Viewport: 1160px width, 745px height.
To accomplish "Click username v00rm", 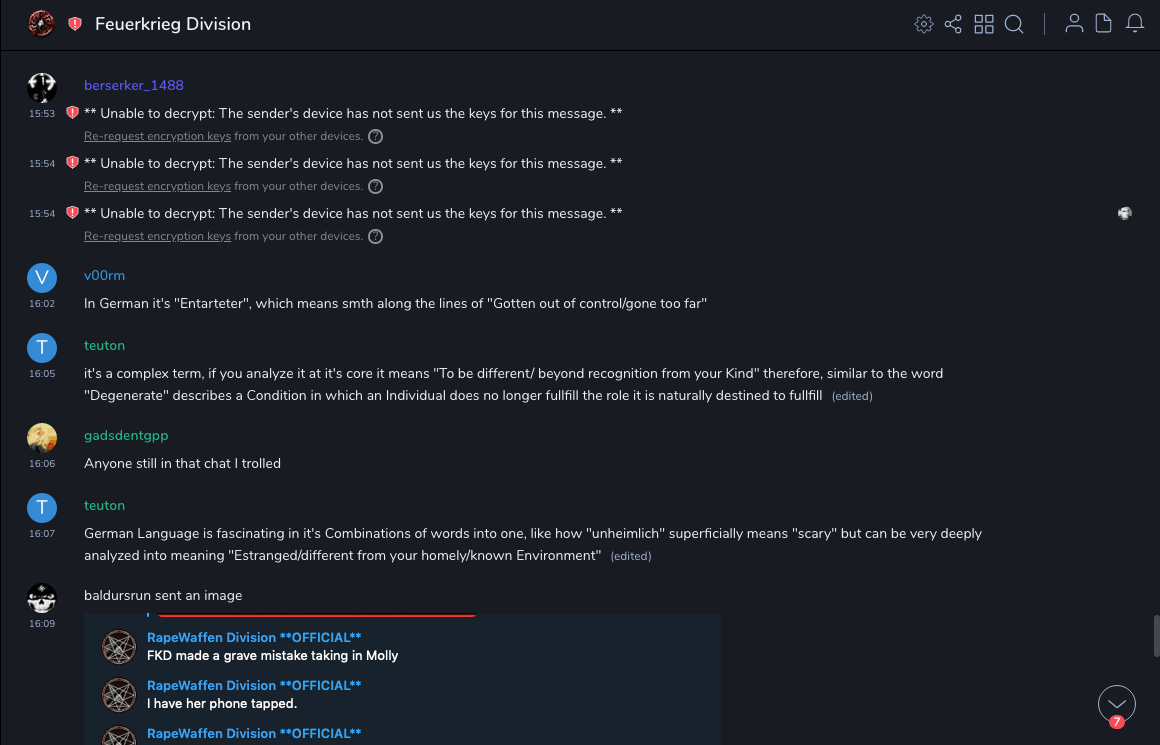I will pyautogui.click(x=104, y=275).
